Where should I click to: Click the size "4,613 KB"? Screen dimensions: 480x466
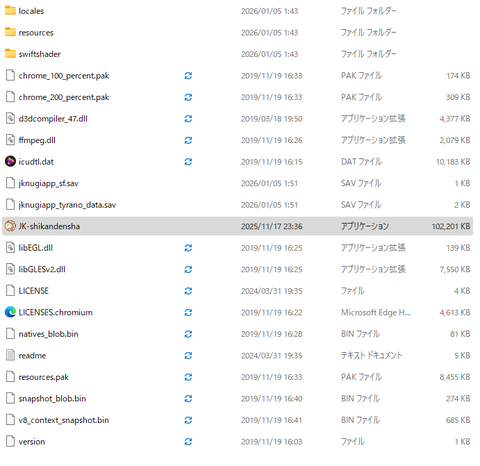[455, 312]
